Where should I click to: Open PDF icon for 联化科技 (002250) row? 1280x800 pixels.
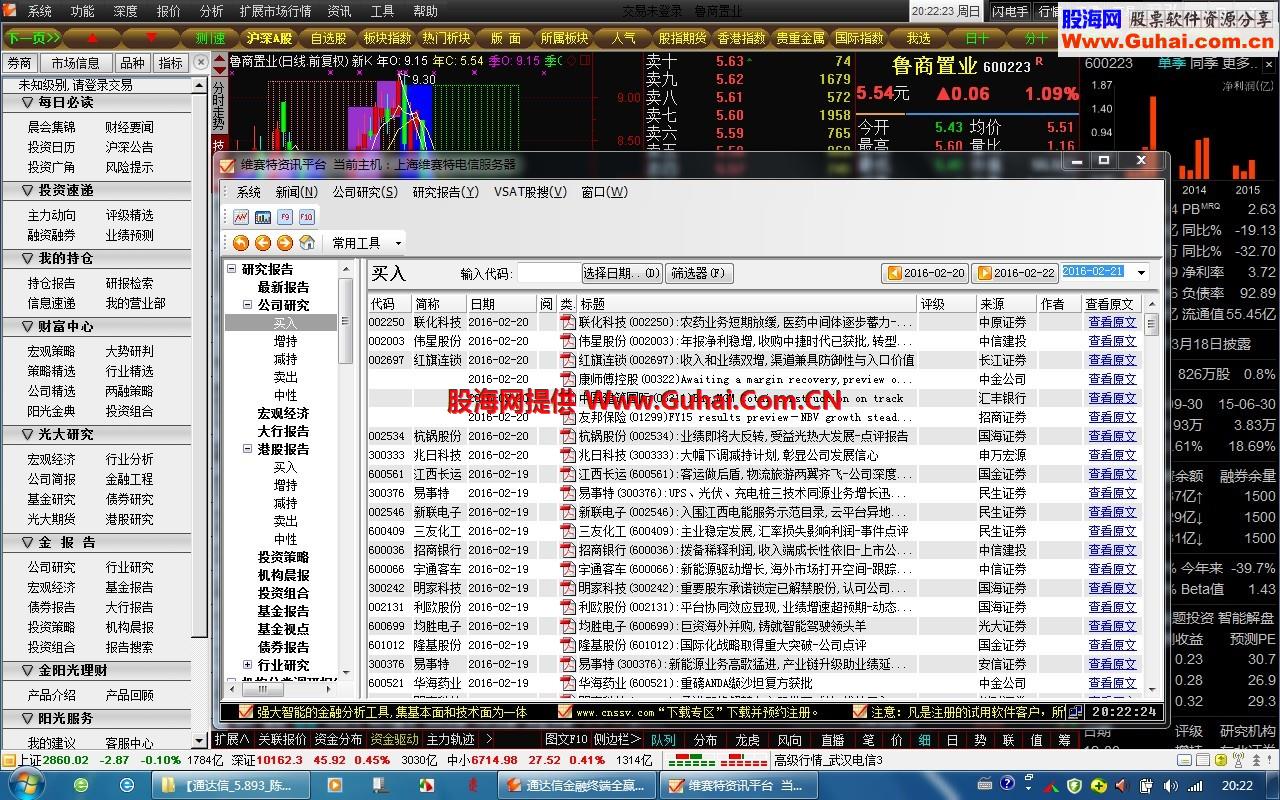click(x=567, y=322)
